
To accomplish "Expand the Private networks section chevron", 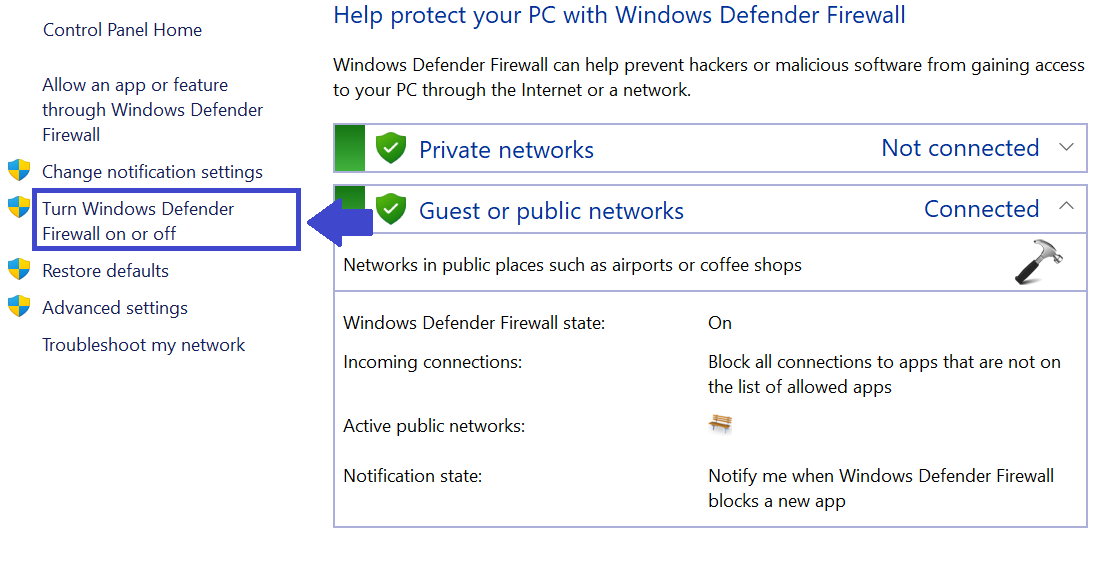I will [1066, 148].
